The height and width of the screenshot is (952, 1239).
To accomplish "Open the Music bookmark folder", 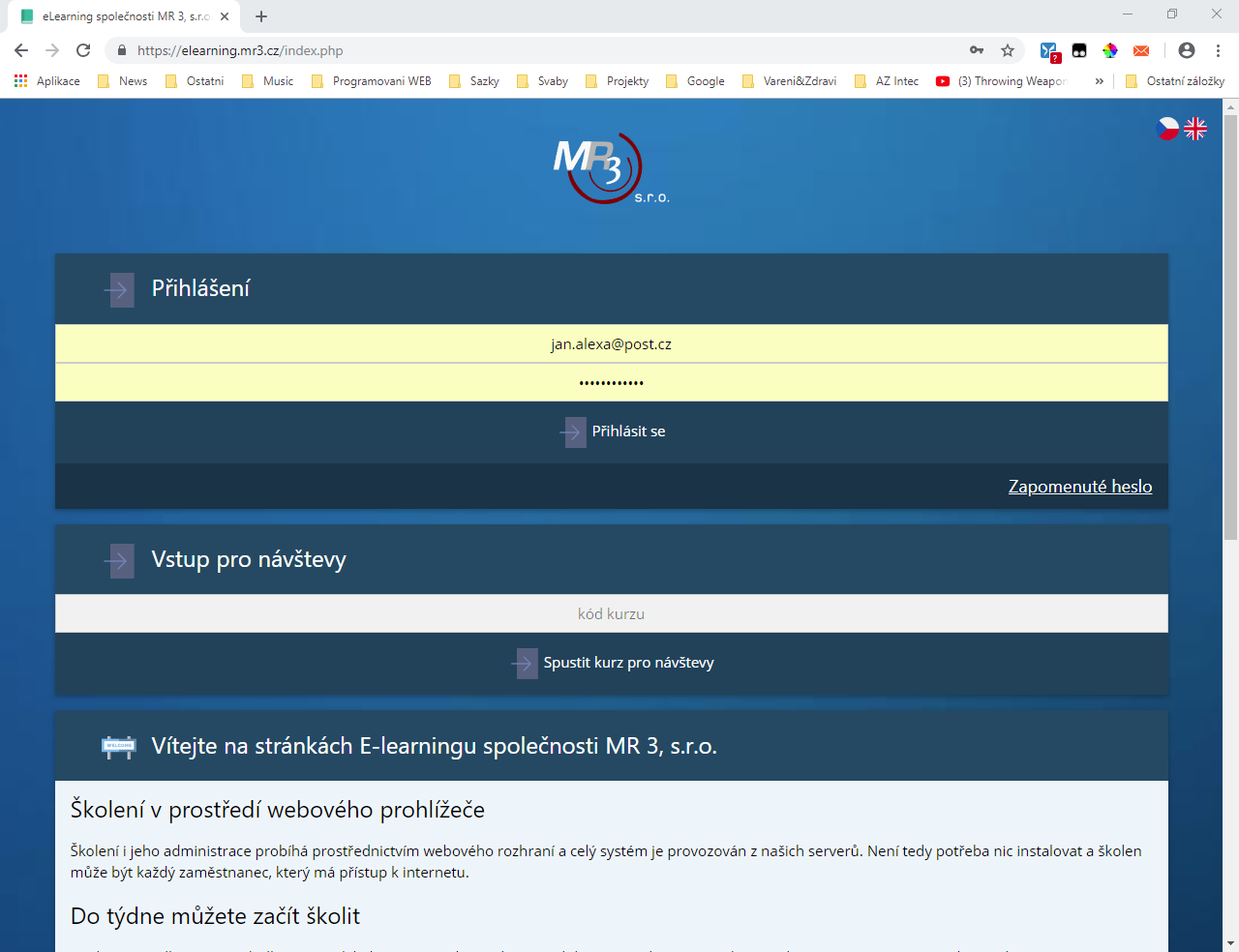I will [267, 81].
